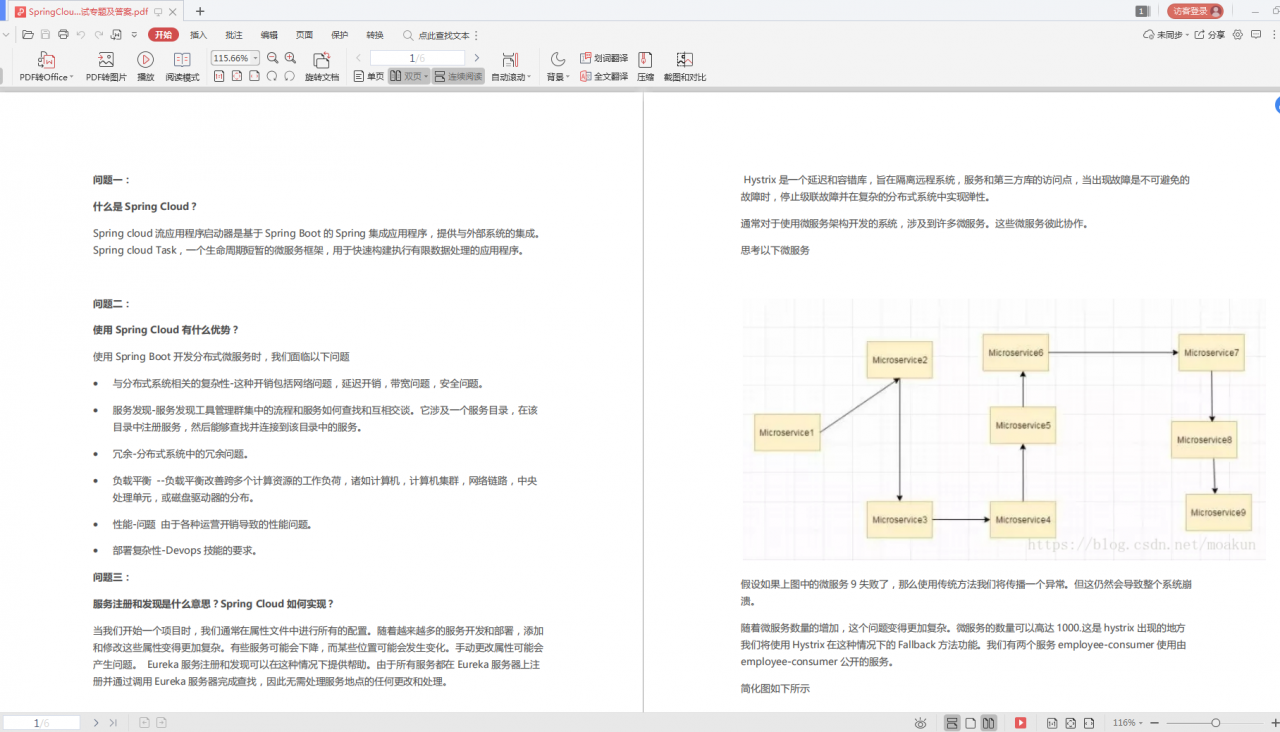Switch to the 批注 ribbon tab
Viewport: 1280px width, 732px height.
coord(233,34)
